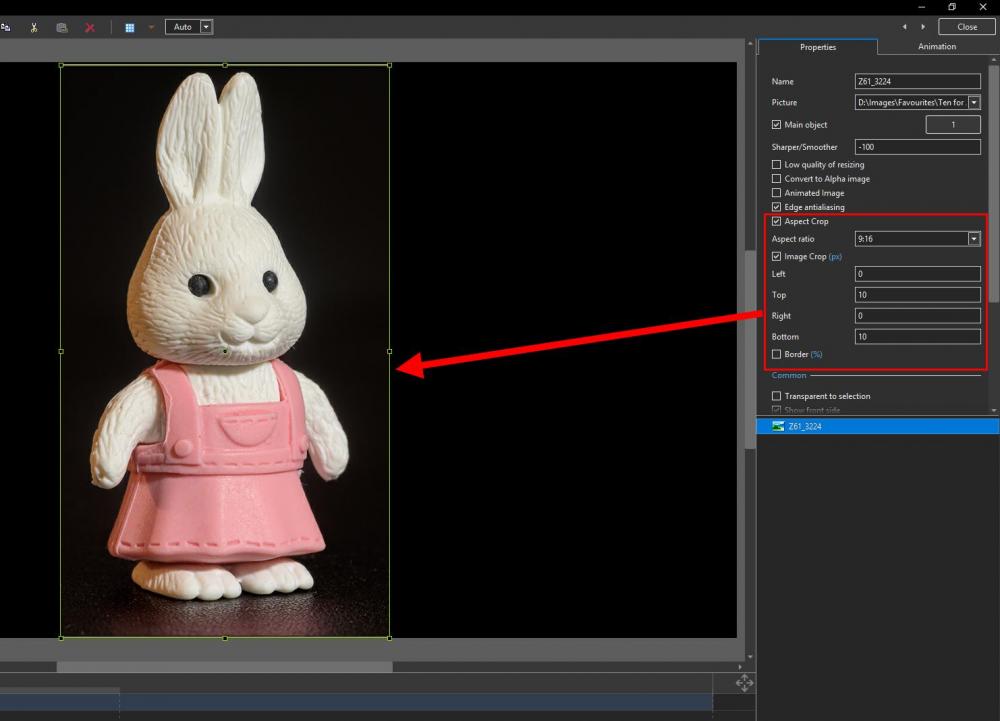1000x721 pixels.
Task: Click the Main object number button showing 1
Action: tap(953, 125)
